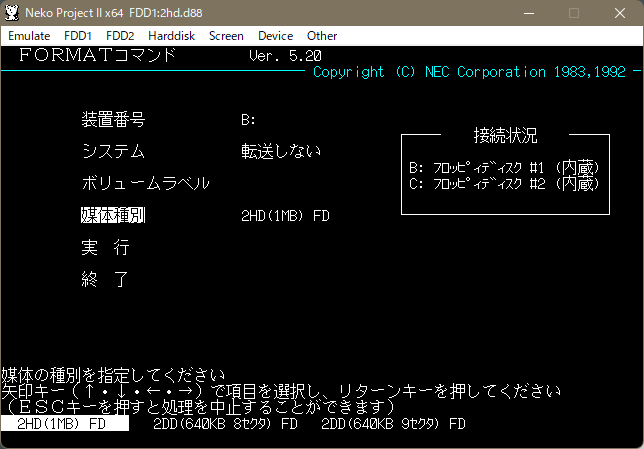Click the C: フロッピィディスク #2 line

click(504, 184)
